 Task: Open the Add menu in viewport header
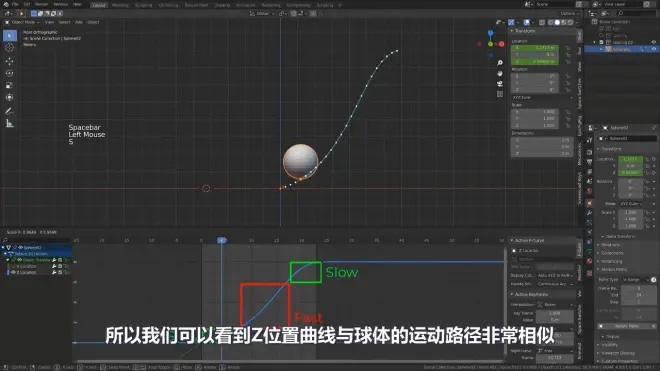[79, 22]
